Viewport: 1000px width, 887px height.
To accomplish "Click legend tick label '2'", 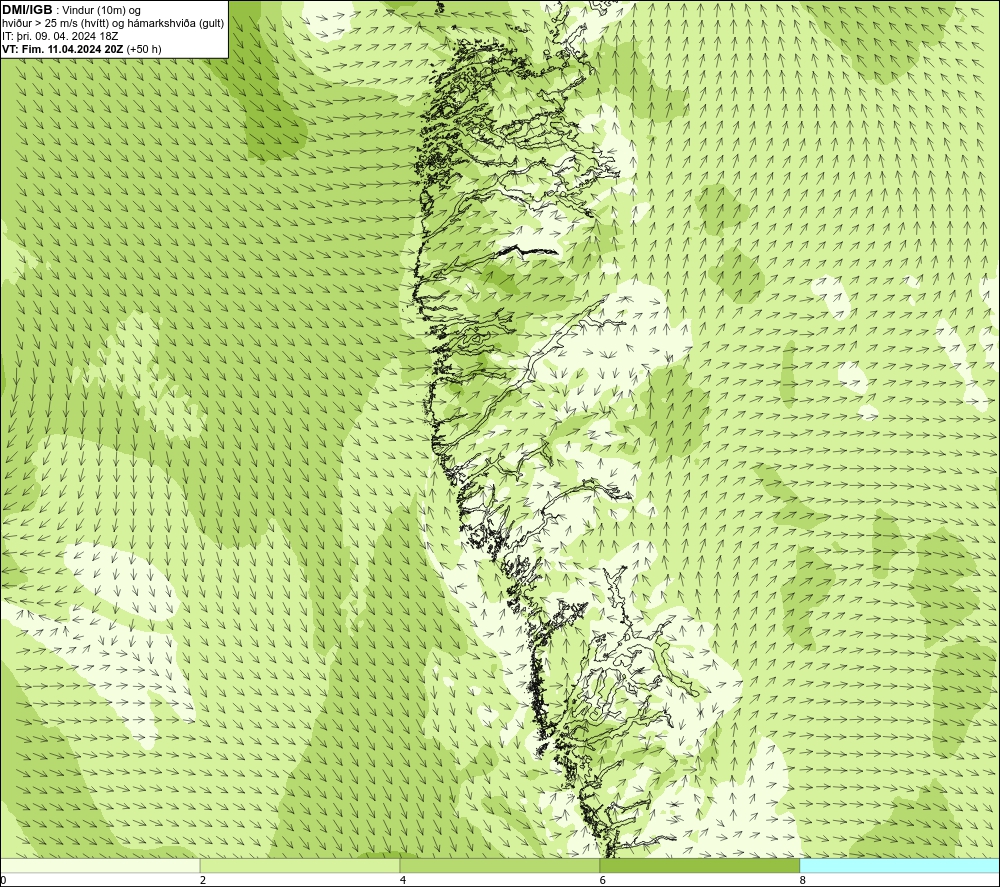I will (203, 880).
